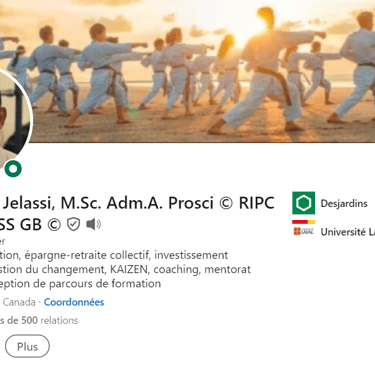The image size is (375, 366).
Task: Click the Université Laval text link
Action: [348, 232]
